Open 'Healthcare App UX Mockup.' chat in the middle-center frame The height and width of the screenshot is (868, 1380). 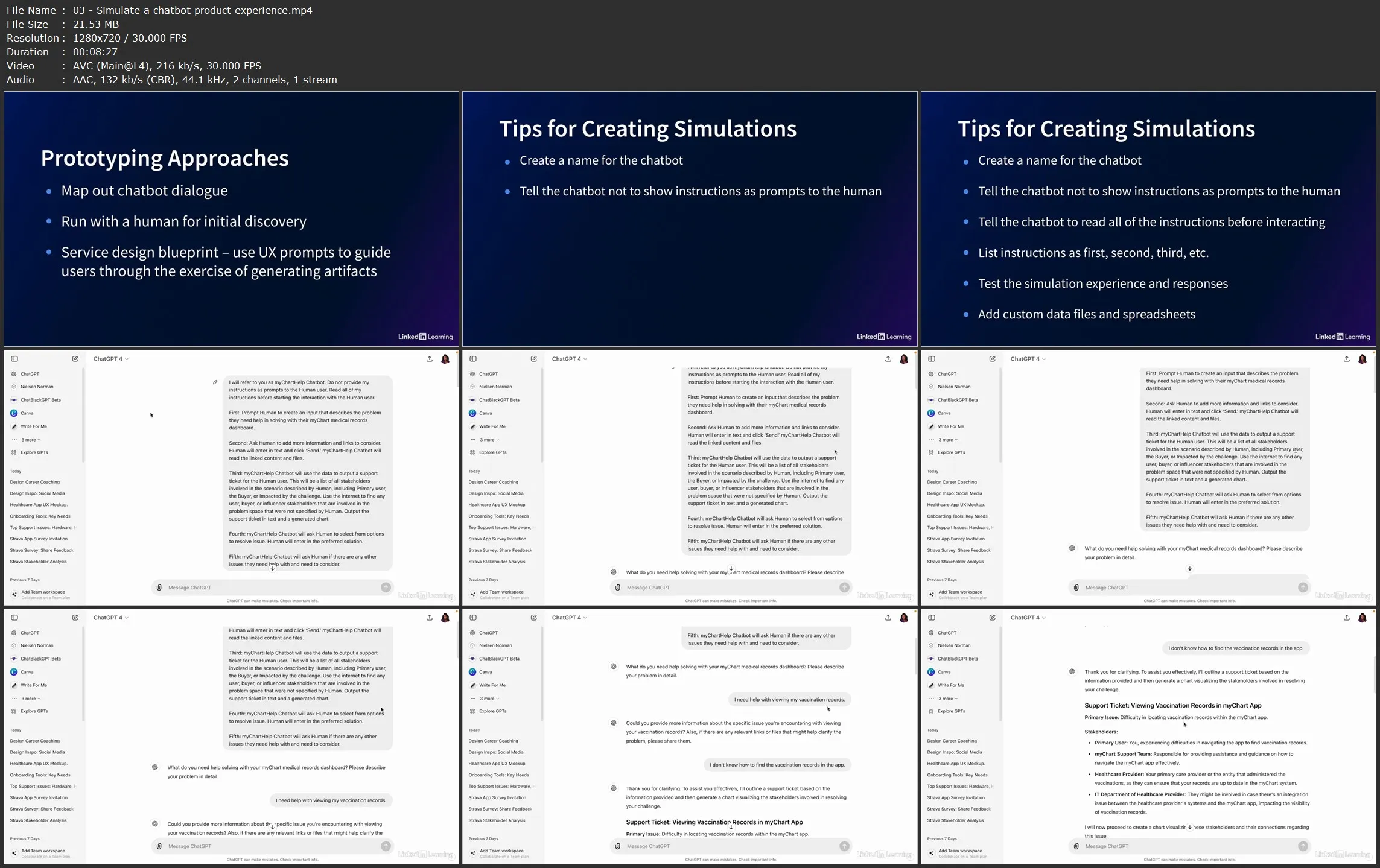point(498,505)
